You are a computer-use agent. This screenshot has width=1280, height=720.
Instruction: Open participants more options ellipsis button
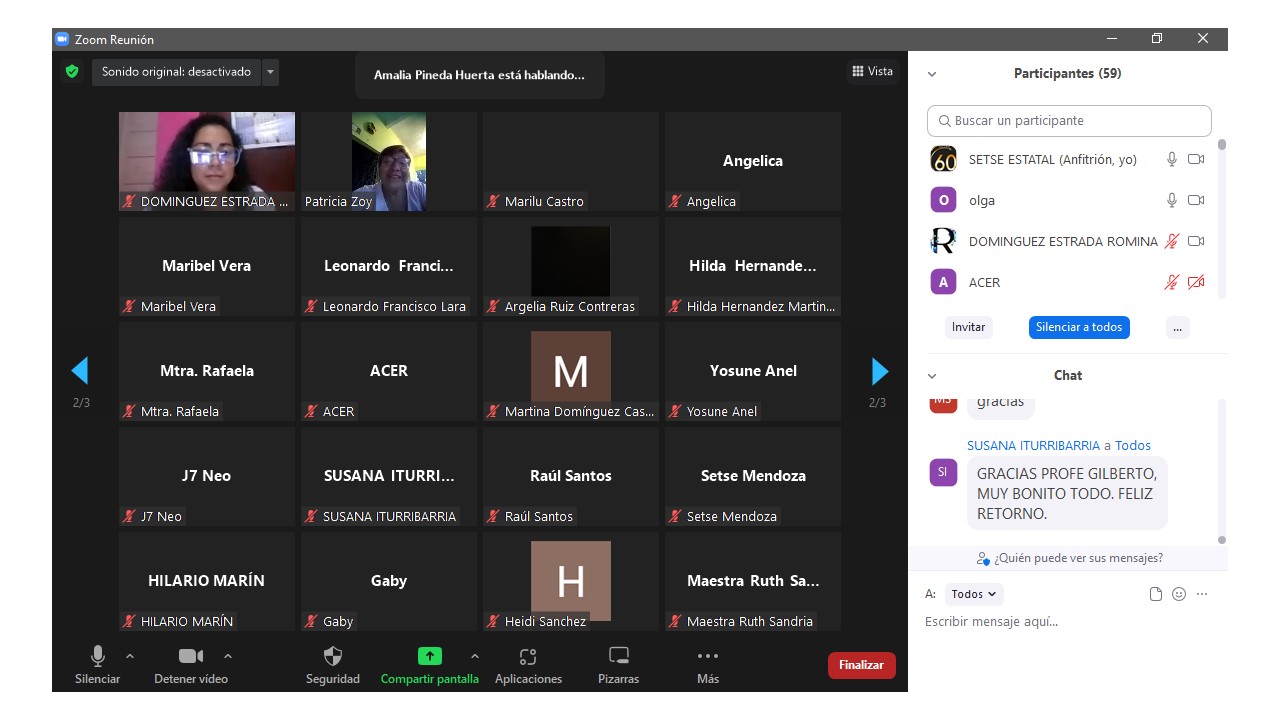pos(1178,327)
